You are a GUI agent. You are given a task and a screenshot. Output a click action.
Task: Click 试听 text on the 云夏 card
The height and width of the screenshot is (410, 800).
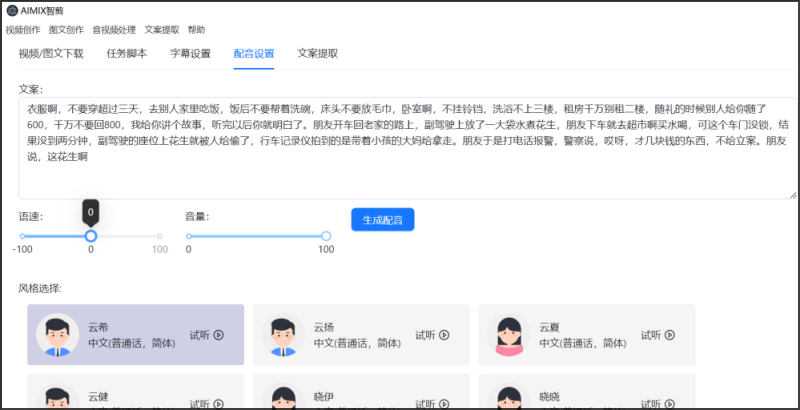pyautogui.click(x=651, y=335)
